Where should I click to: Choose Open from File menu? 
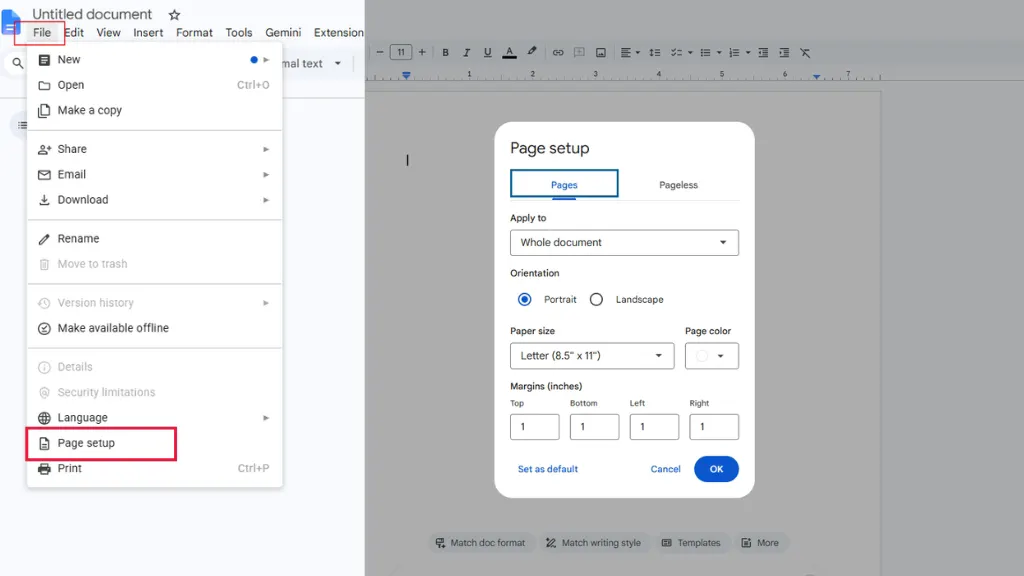pos(154,85)
